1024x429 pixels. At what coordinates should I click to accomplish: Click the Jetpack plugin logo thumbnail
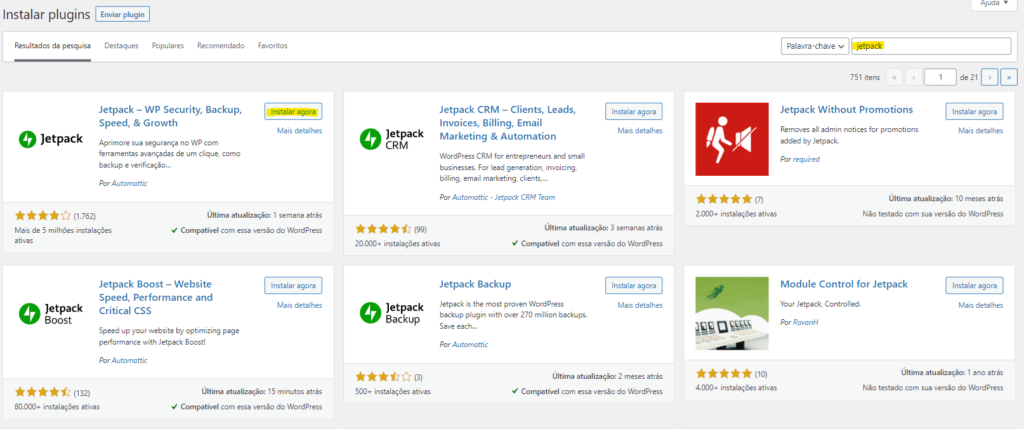click(50, 139)
